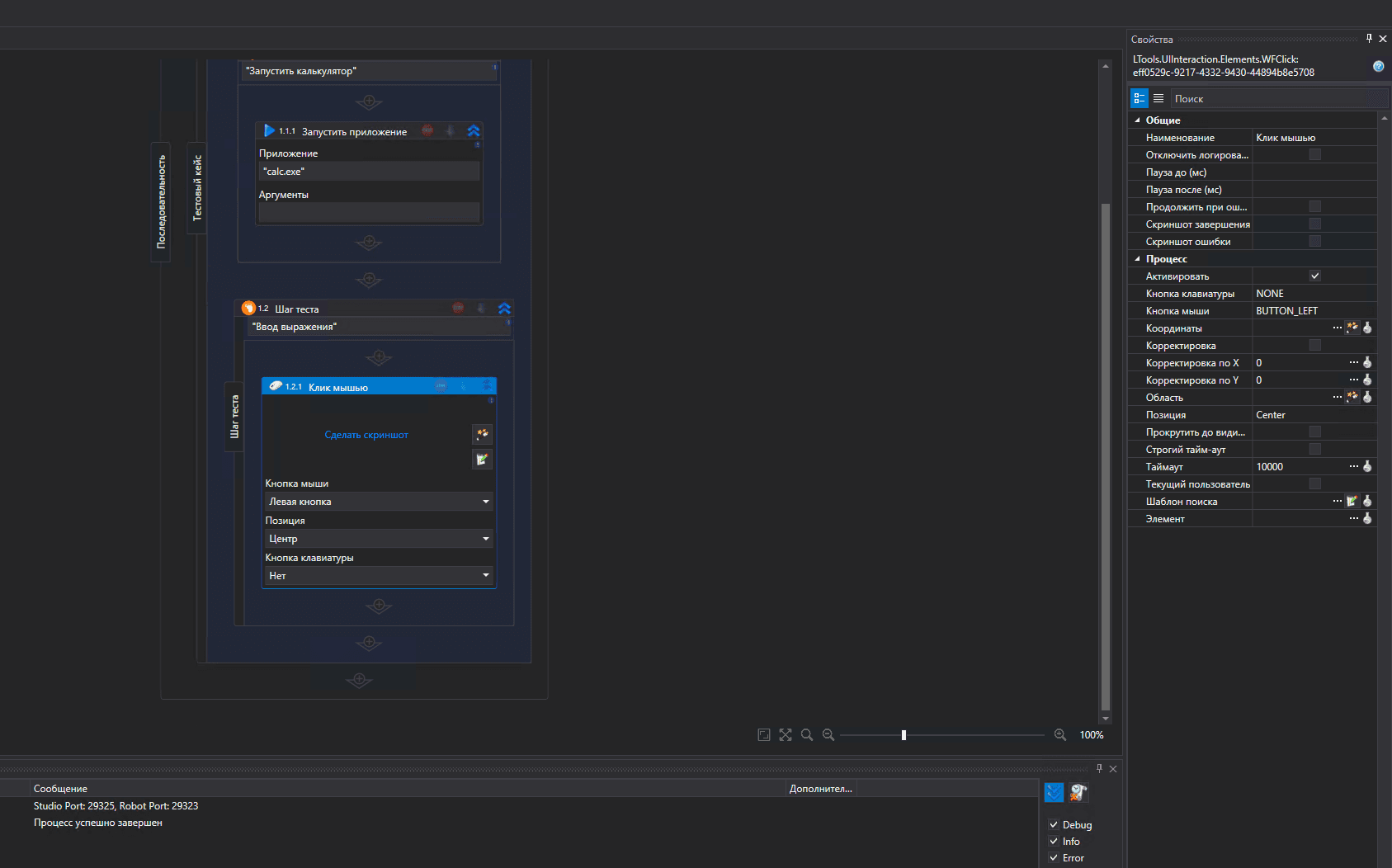Click the 'Сделать скриншот' link

366,435
